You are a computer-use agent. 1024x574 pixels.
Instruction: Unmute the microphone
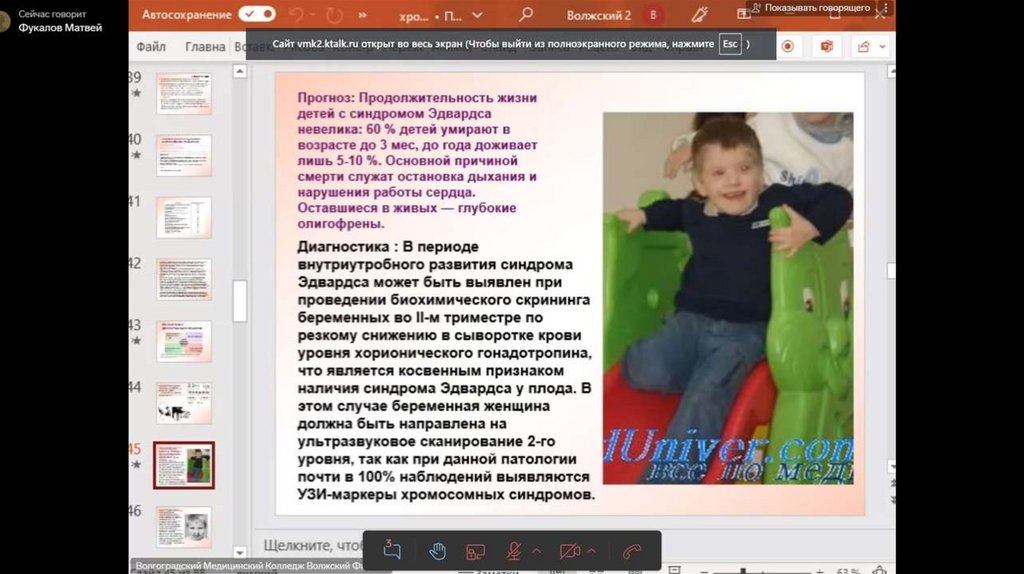pos(514,551)
